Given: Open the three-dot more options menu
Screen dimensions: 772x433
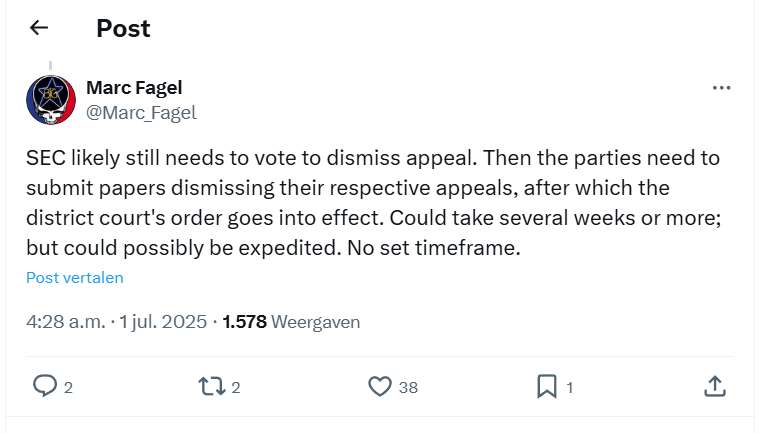Looking at the screenshot, I should pos(721,88).
